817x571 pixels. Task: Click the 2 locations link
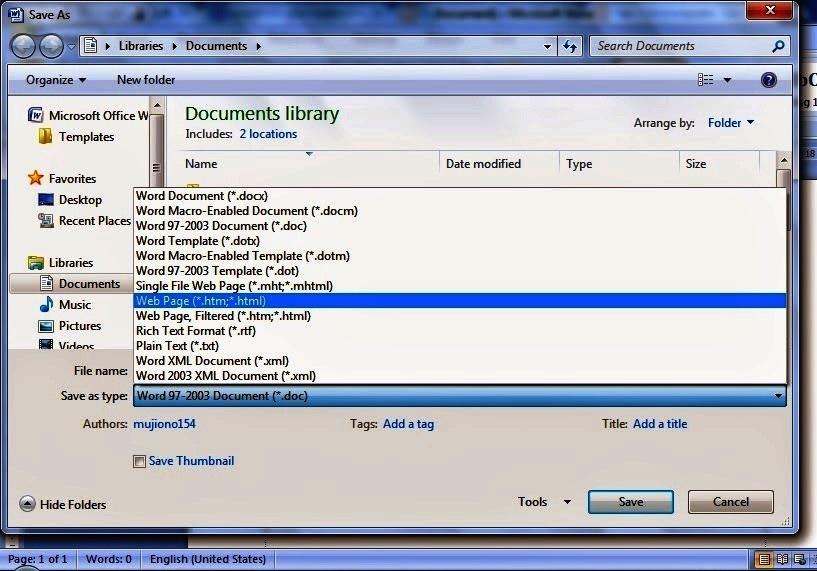pyautogui.click(x=268, y=134)
